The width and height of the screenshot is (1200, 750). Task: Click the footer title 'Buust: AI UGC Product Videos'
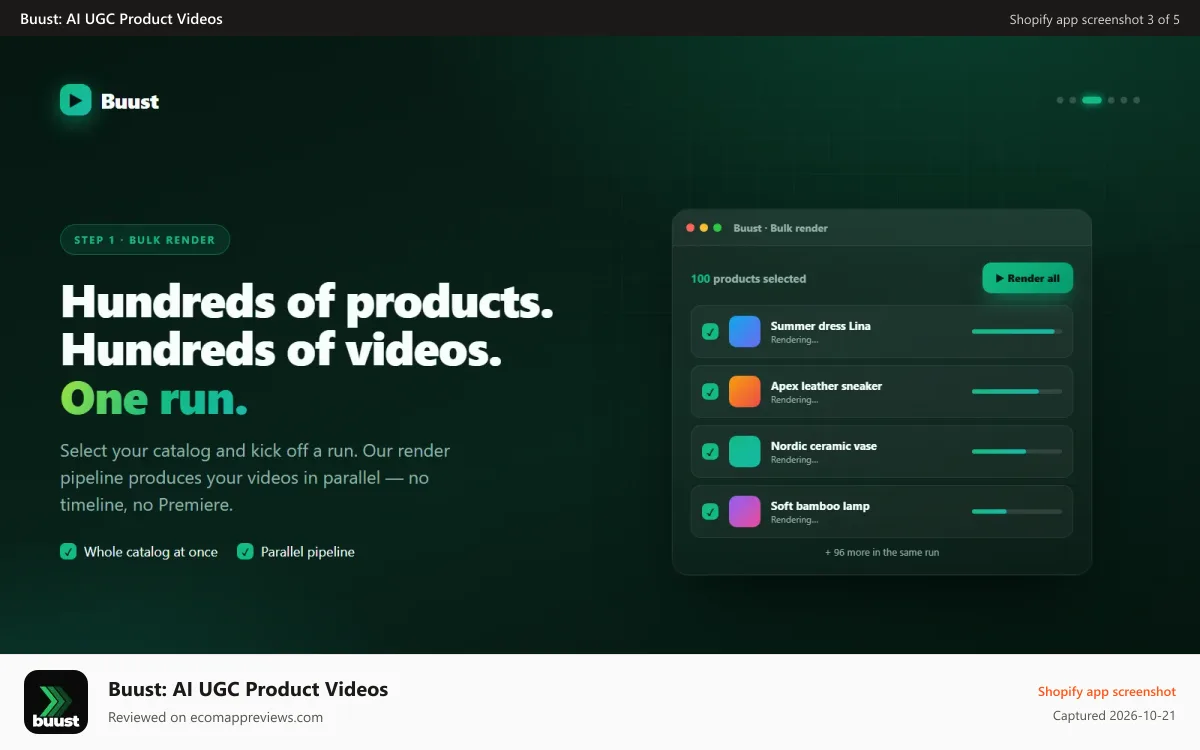click(248, 689)
